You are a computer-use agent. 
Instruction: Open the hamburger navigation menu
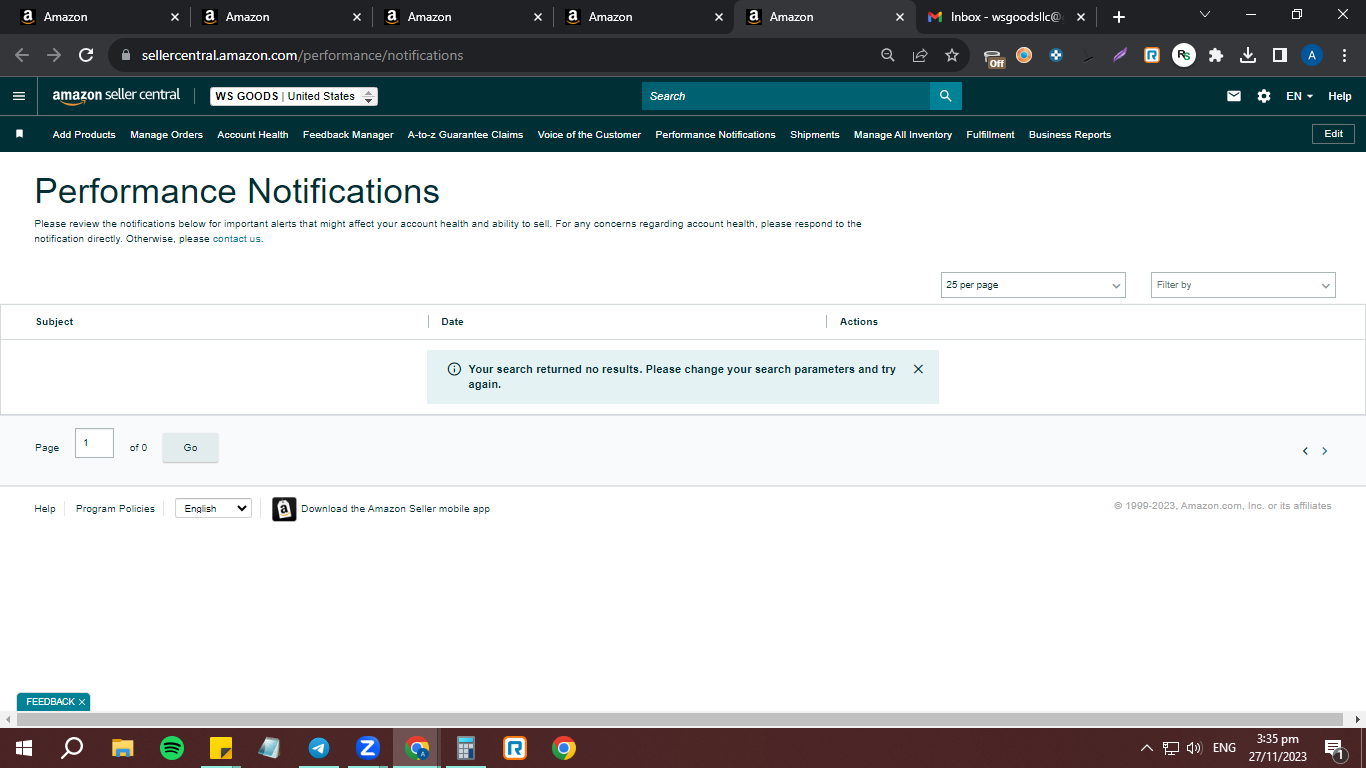coord(19,96)
